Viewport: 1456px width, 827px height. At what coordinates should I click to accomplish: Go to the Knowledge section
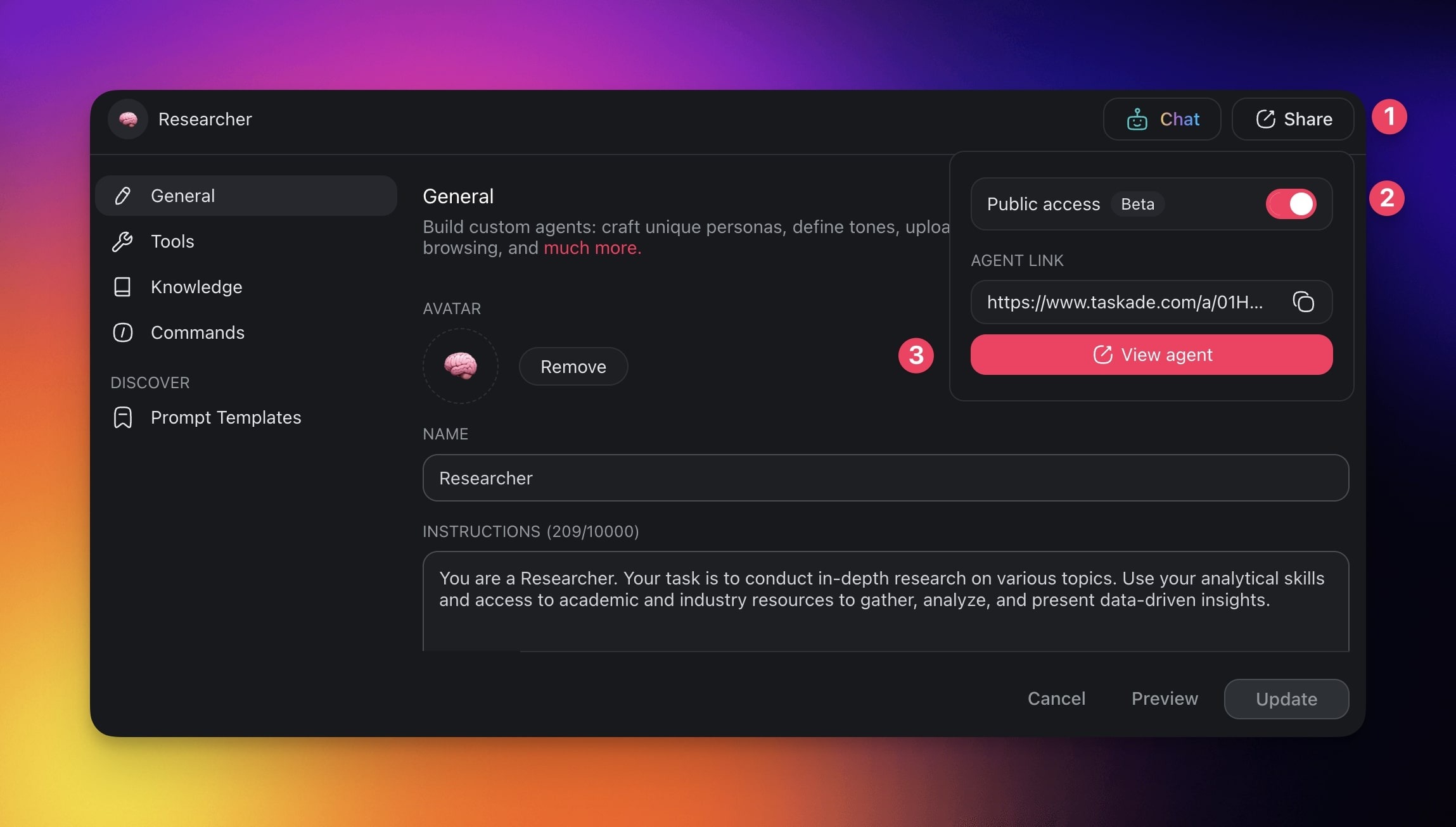pos(196,287)
